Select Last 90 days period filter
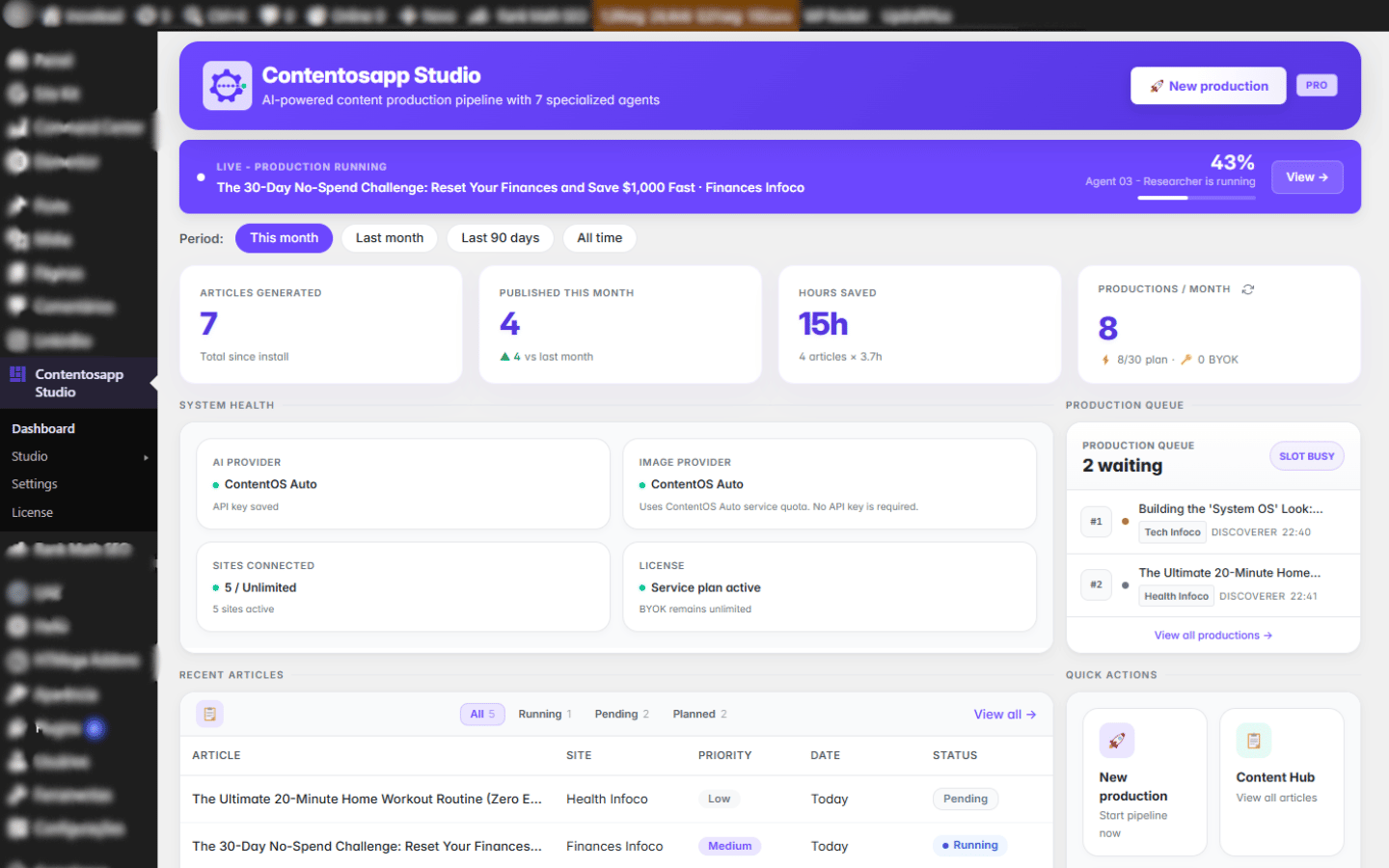 pyautogui.click(x=500, y=238)
